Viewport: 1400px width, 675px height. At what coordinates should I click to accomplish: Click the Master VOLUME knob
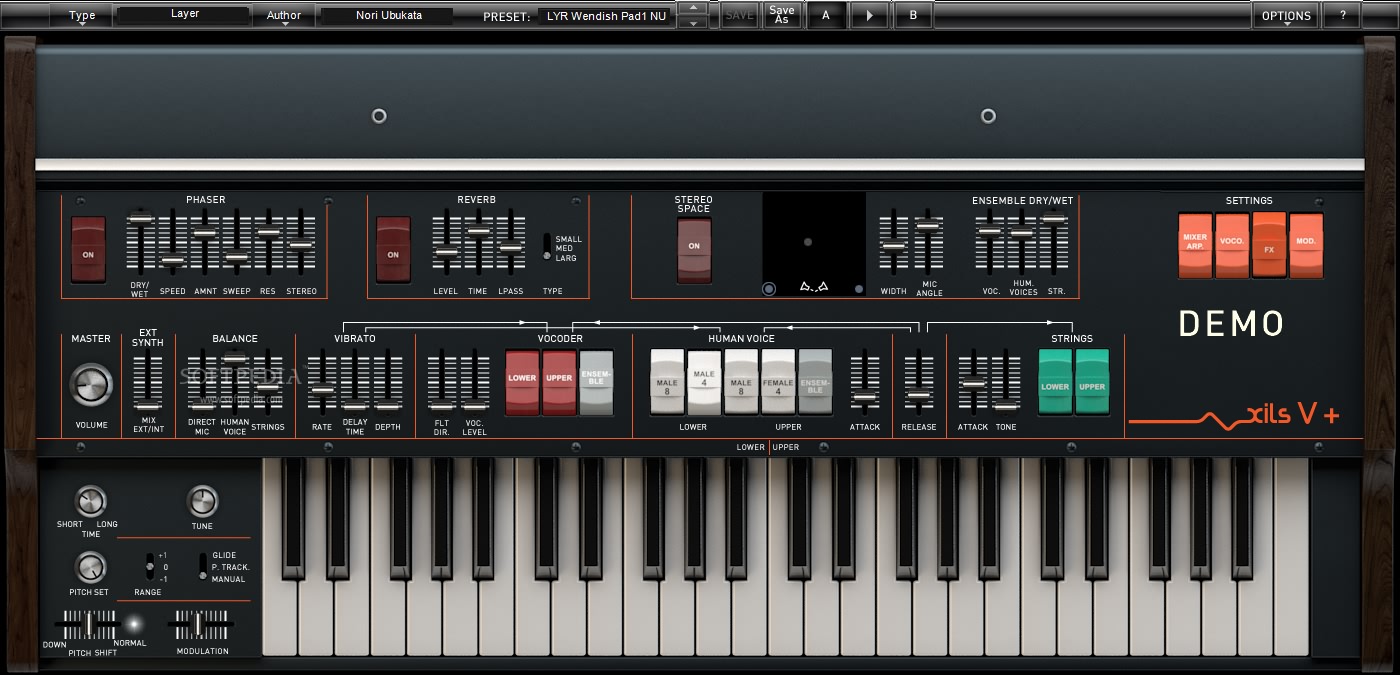coord(91,385)
